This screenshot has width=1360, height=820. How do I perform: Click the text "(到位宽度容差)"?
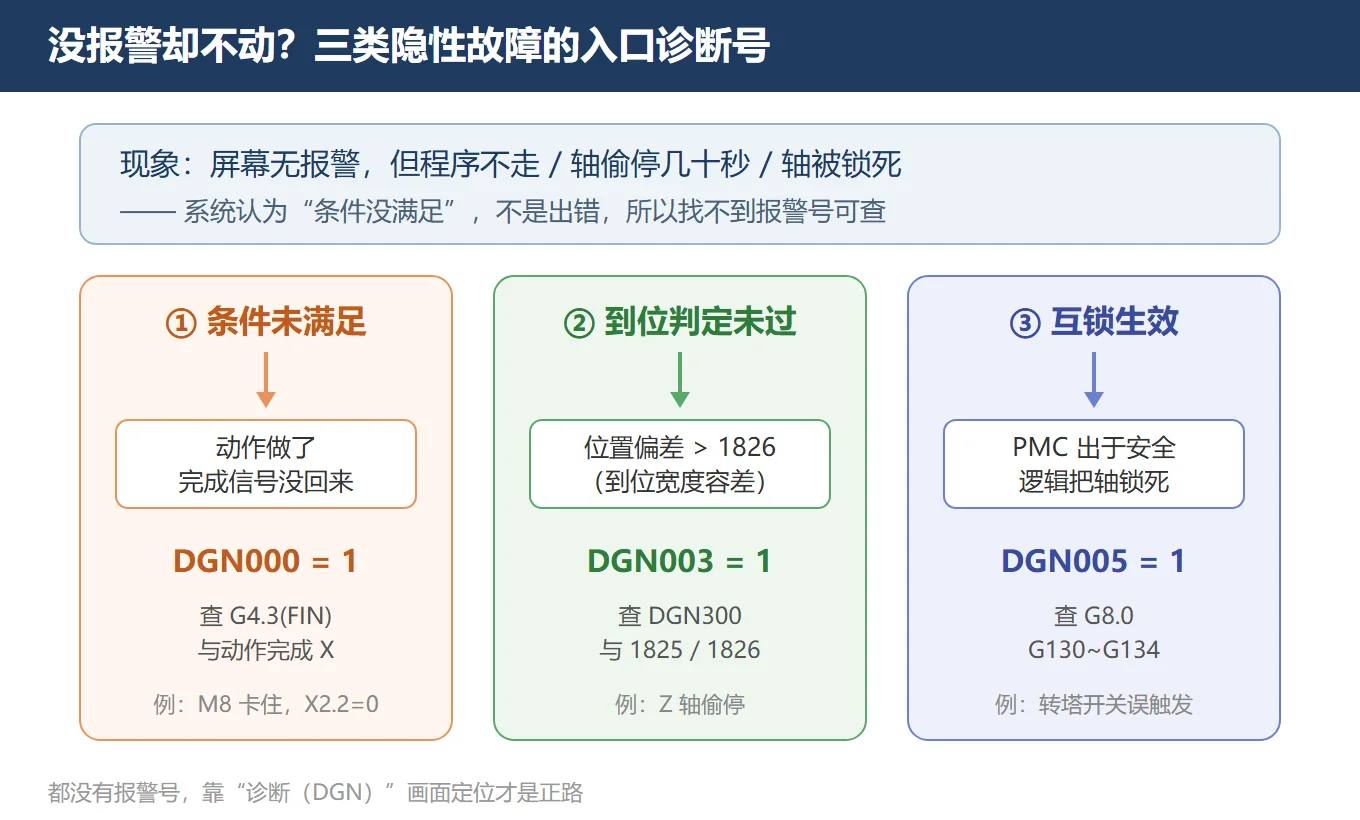pyautogui.click(x=680, y=482)
